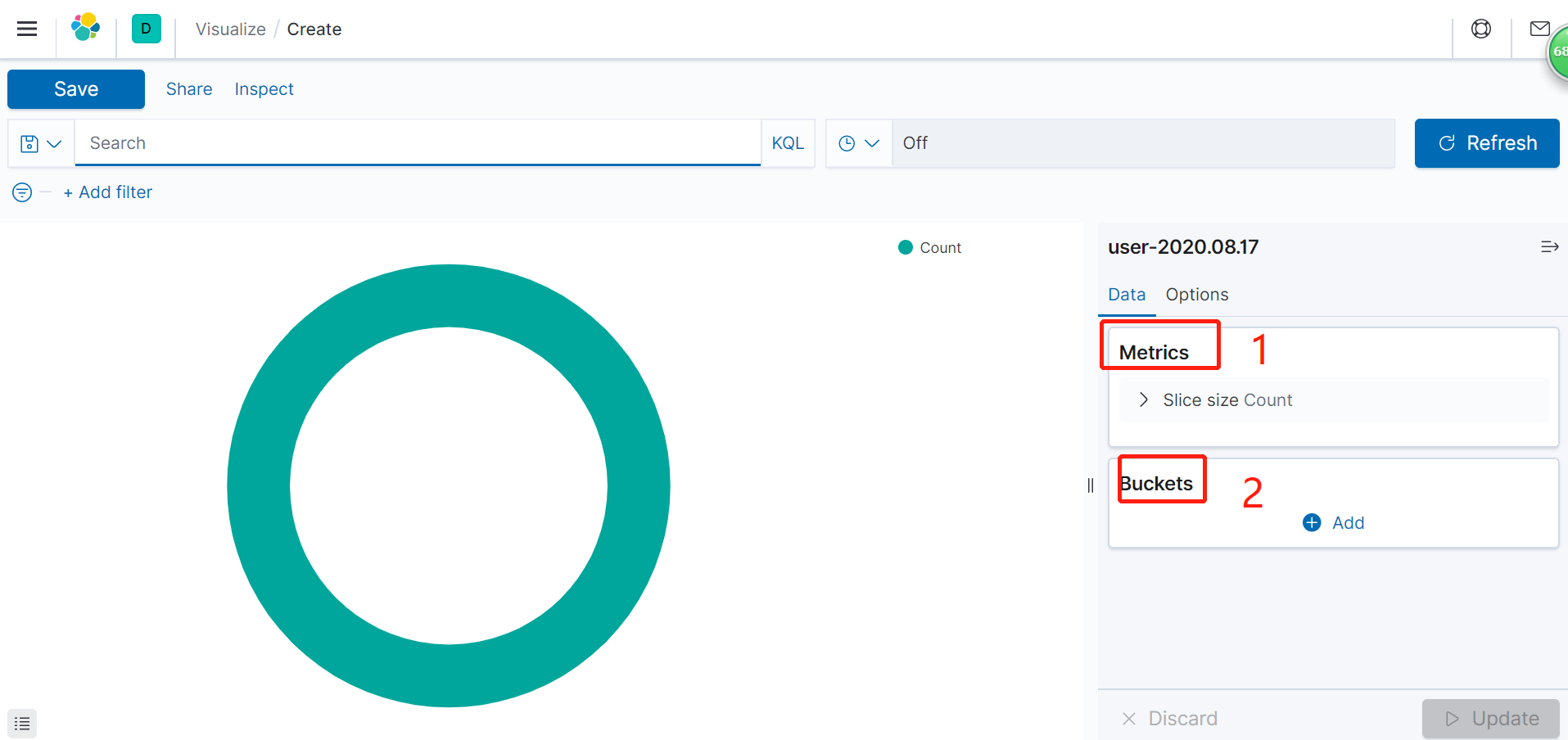Collapse the editor sidebar panel
Viewport: 1568px width, 740px height.
tap(1549, 246)
